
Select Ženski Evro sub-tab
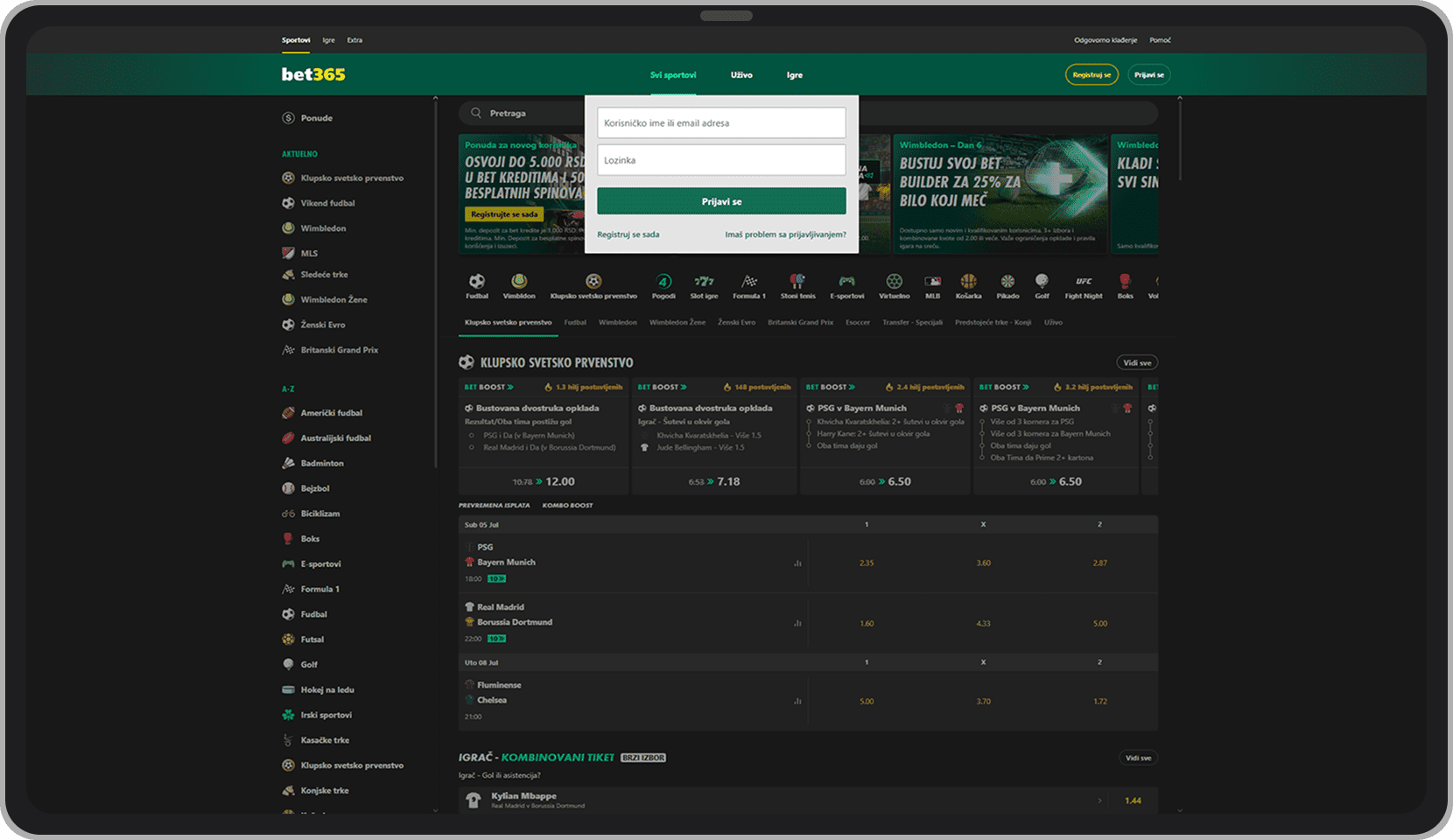click(x=736, y=322)
